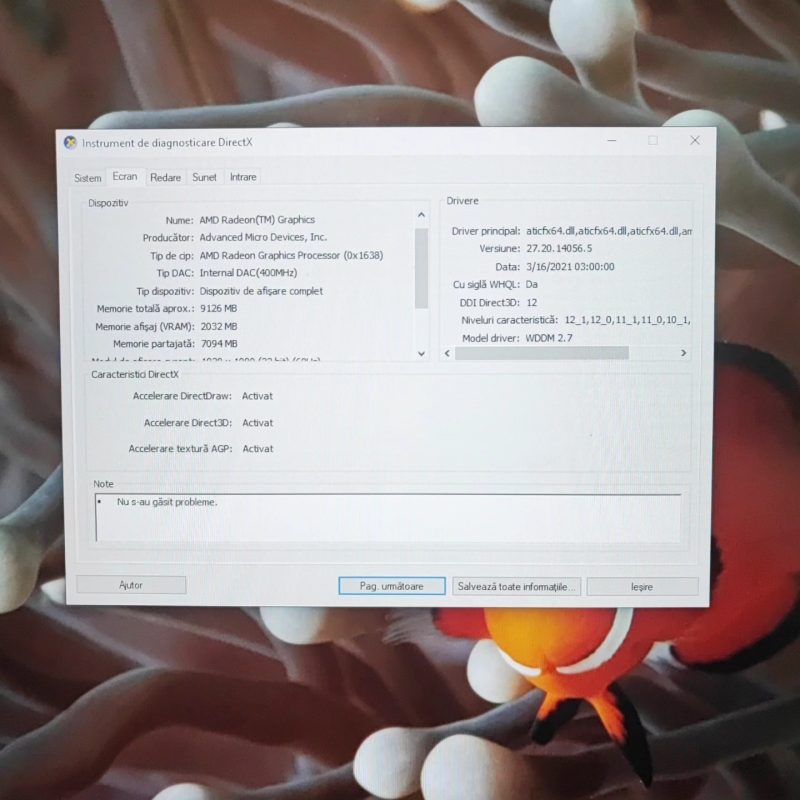Click the 'aticfx64.dll' driver principal value
This screenshot has height=800, width=800.
tap(609, 231)
